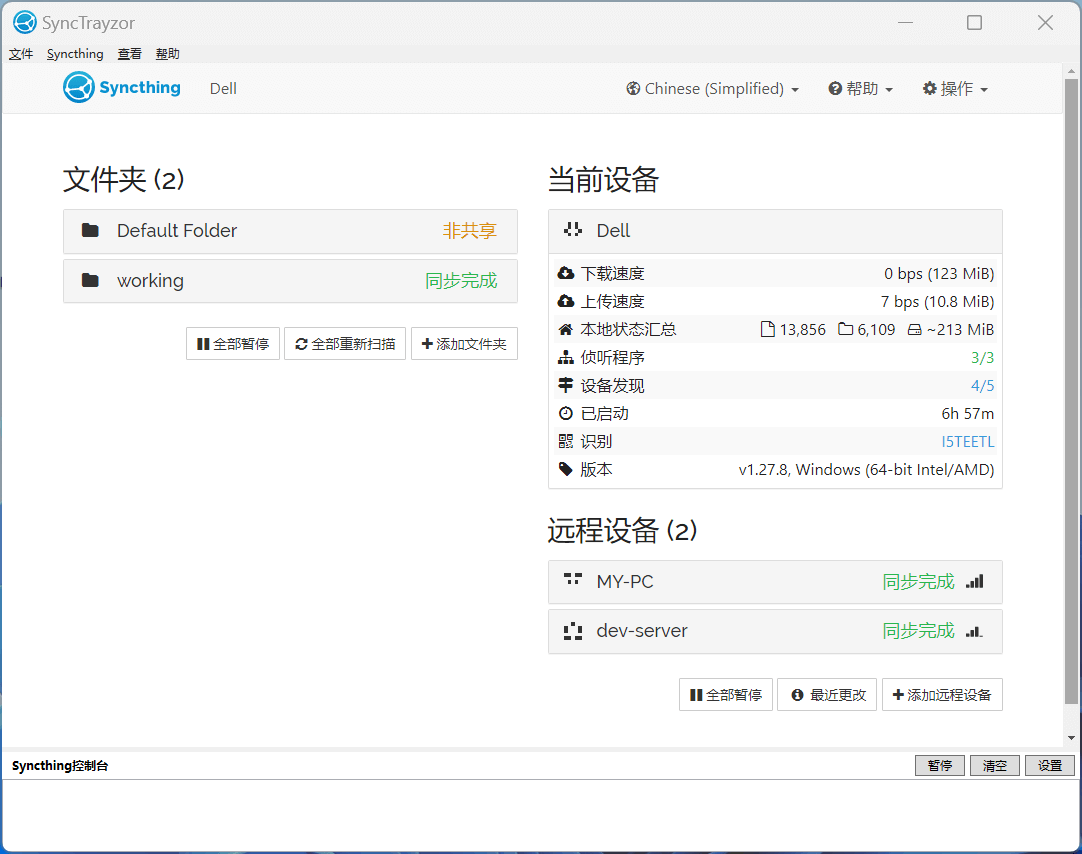This screenshot has width=1082, height=854.
Task: Open the Chinese (Simplified) language dropdown
Action: click(713, 89)
